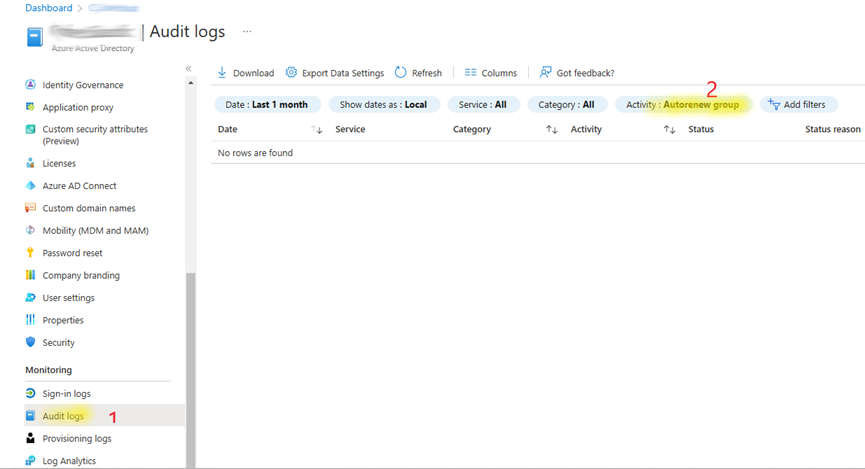
Task: Open Export Data Settings gear icon
Action: coord(291,73)
